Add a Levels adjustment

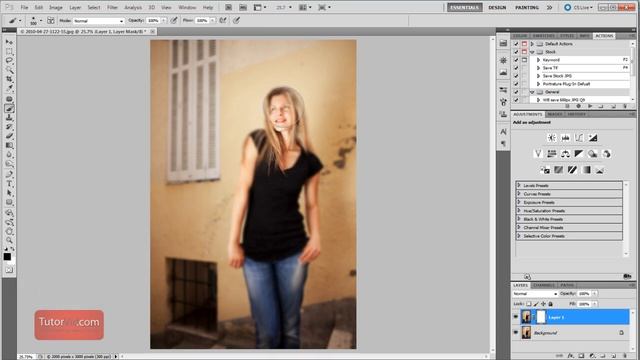coord(565,138)
